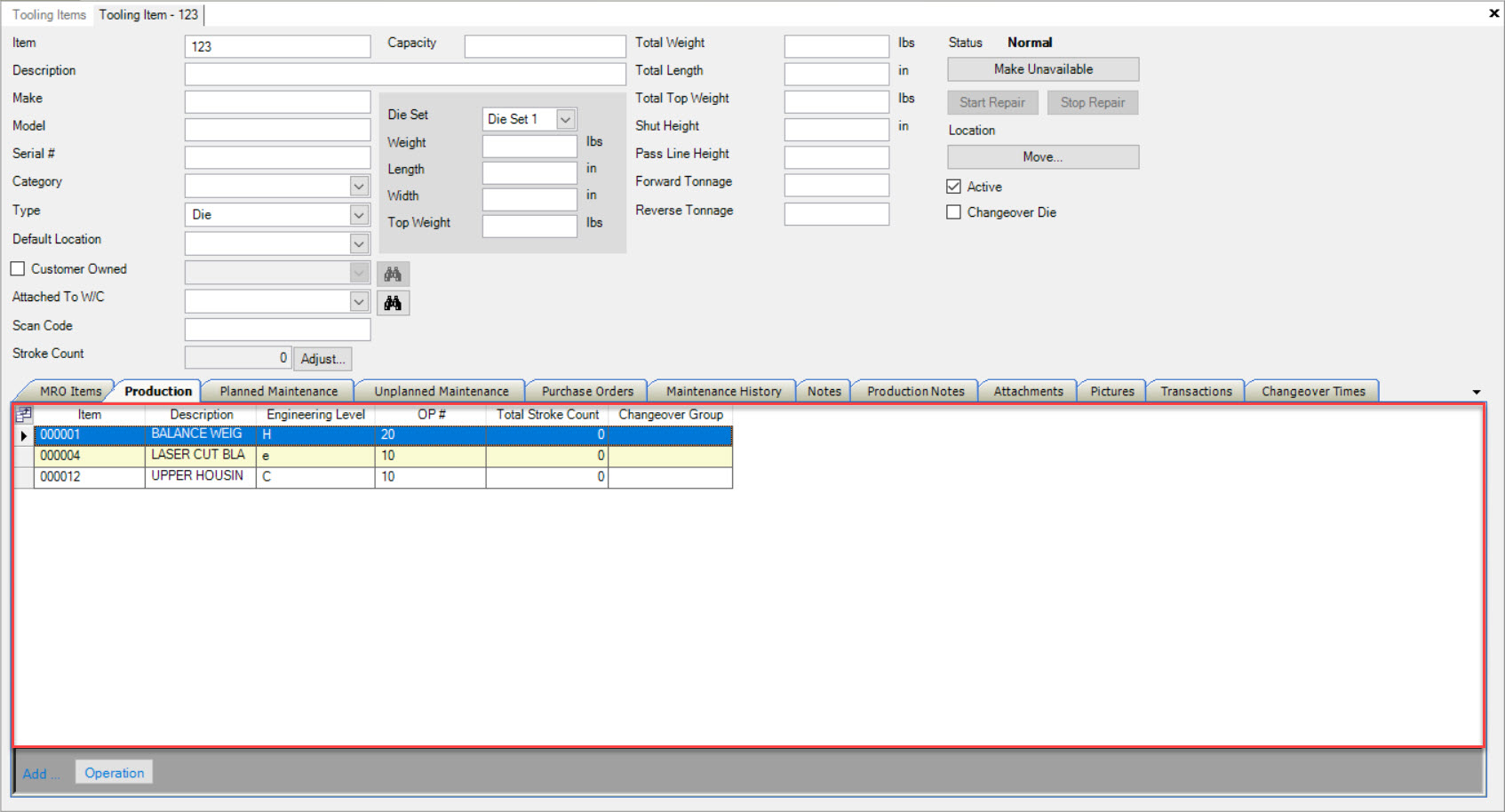Click the Shut Height input field
The height and width of the screenshot is (812, 1505).
[837, 130]
